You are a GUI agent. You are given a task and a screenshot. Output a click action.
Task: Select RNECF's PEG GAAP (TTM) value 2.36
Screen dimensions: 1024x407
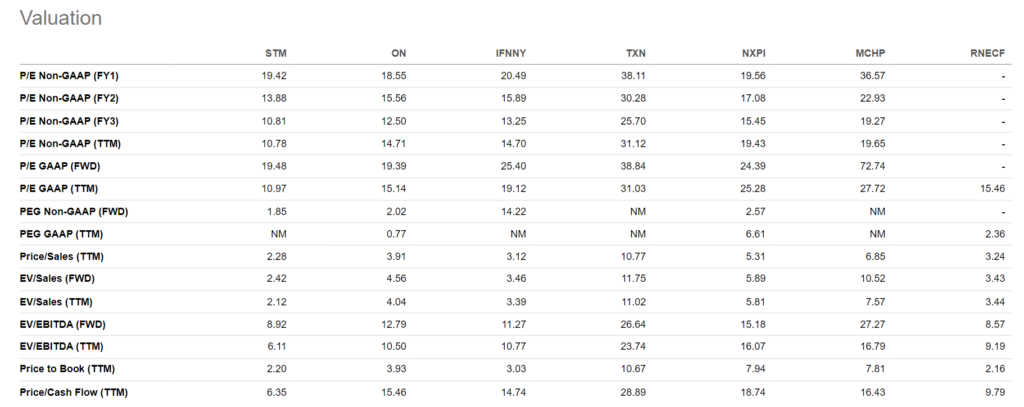point(992,233)
